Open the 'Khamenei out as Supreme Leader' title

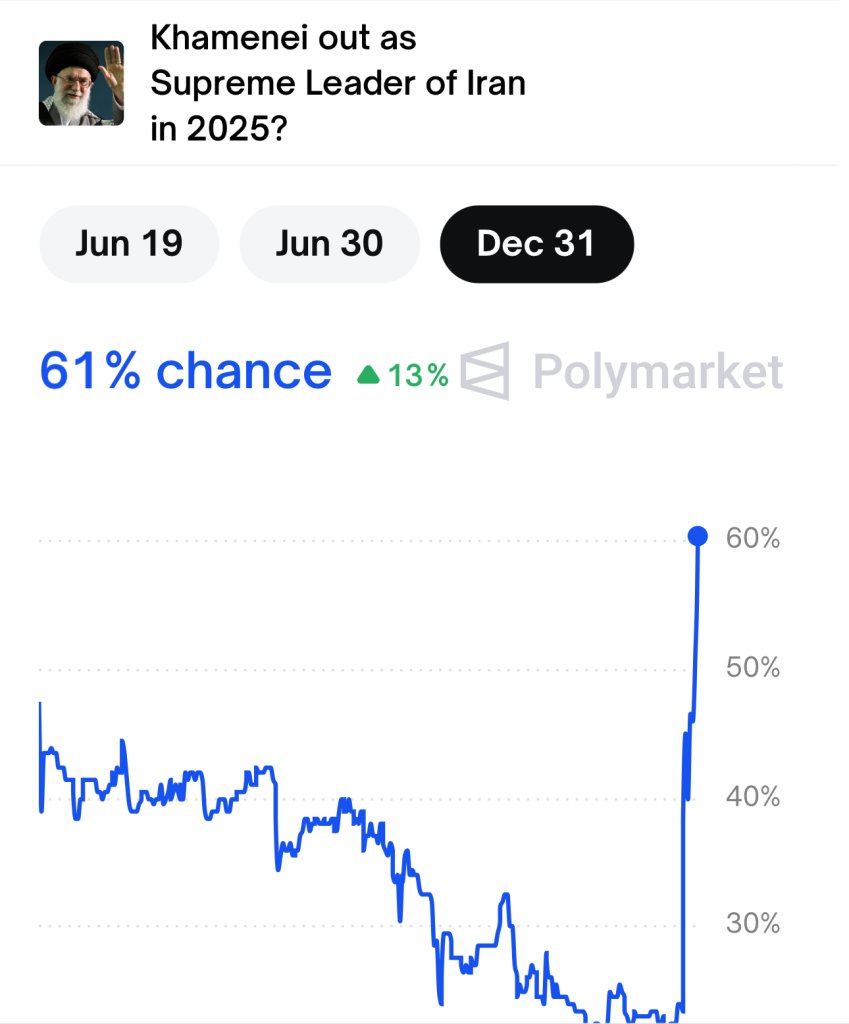(338, 83)
